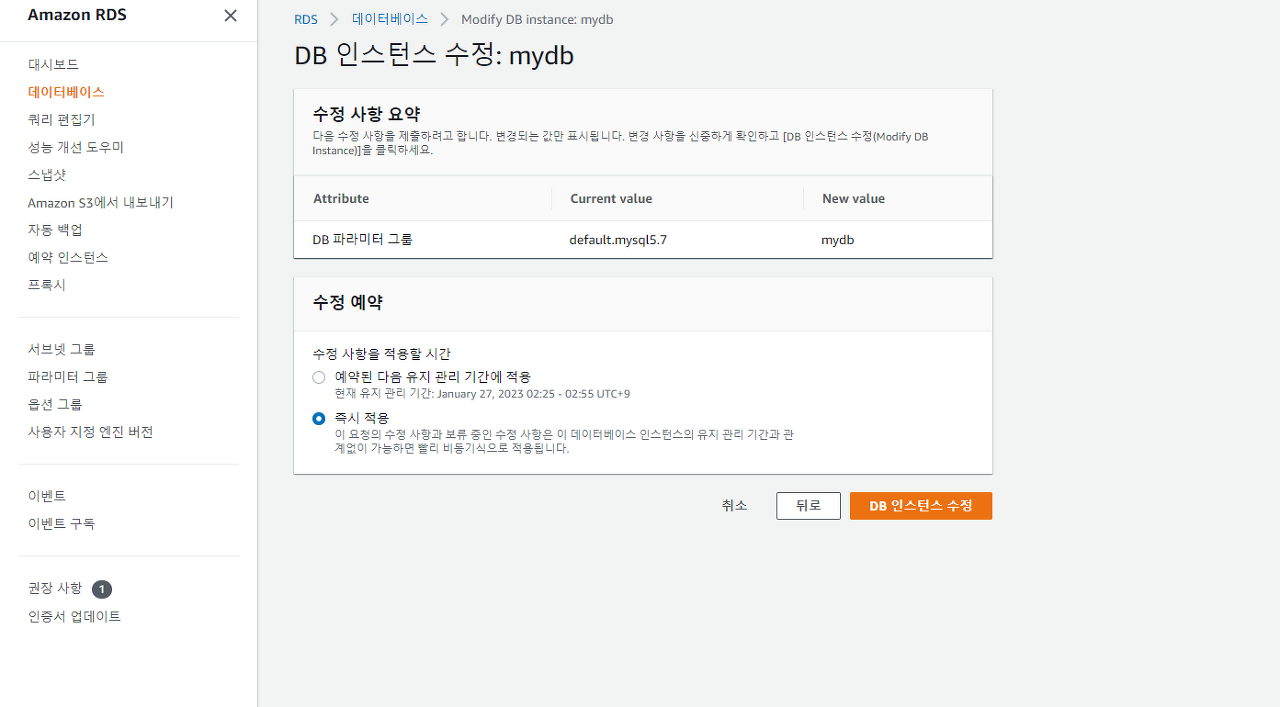
Task: Click the maintenance window date text
Action: 482,394
